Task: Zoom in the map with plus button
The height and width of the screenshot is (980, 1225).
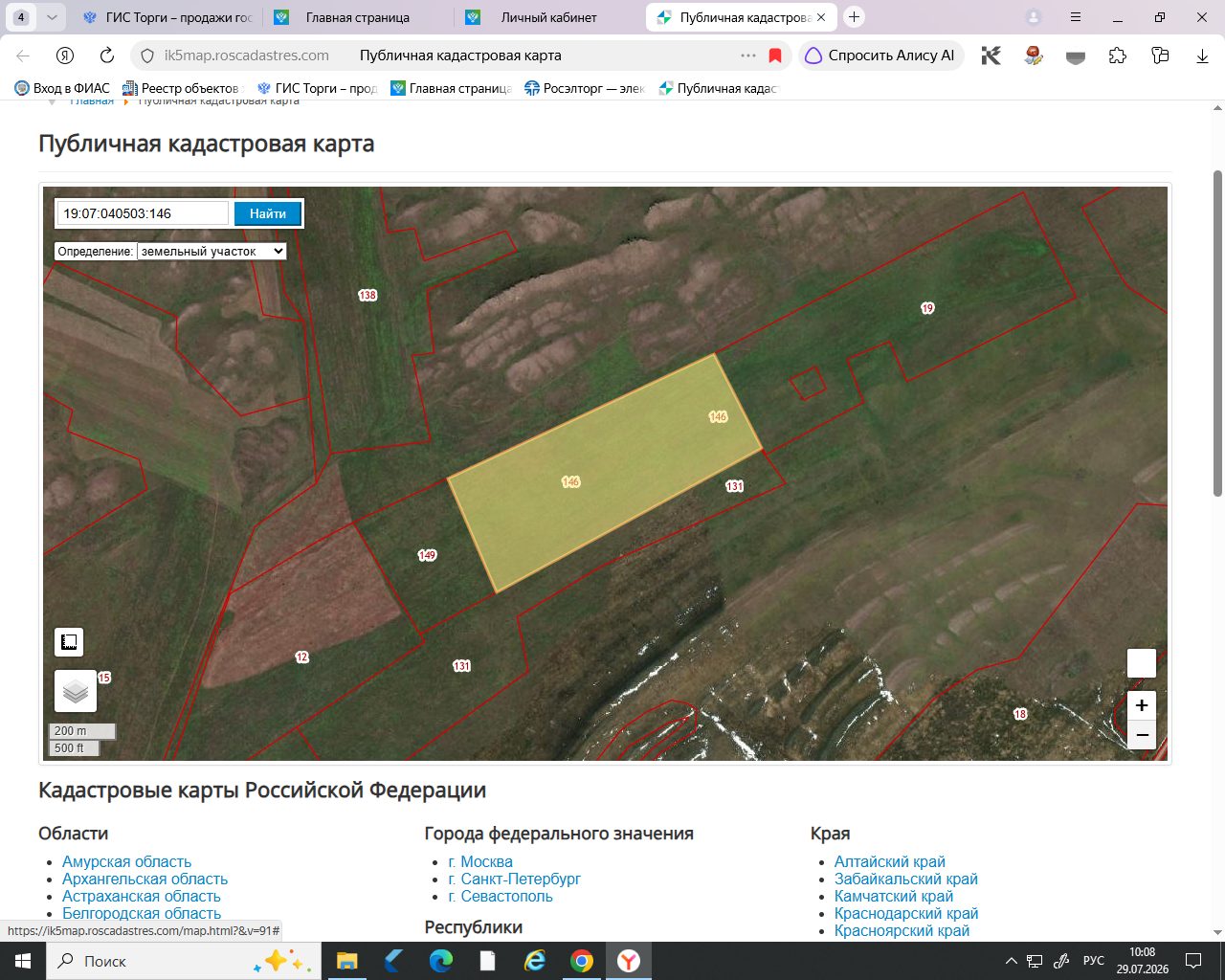Action: tap(1142, 705)
